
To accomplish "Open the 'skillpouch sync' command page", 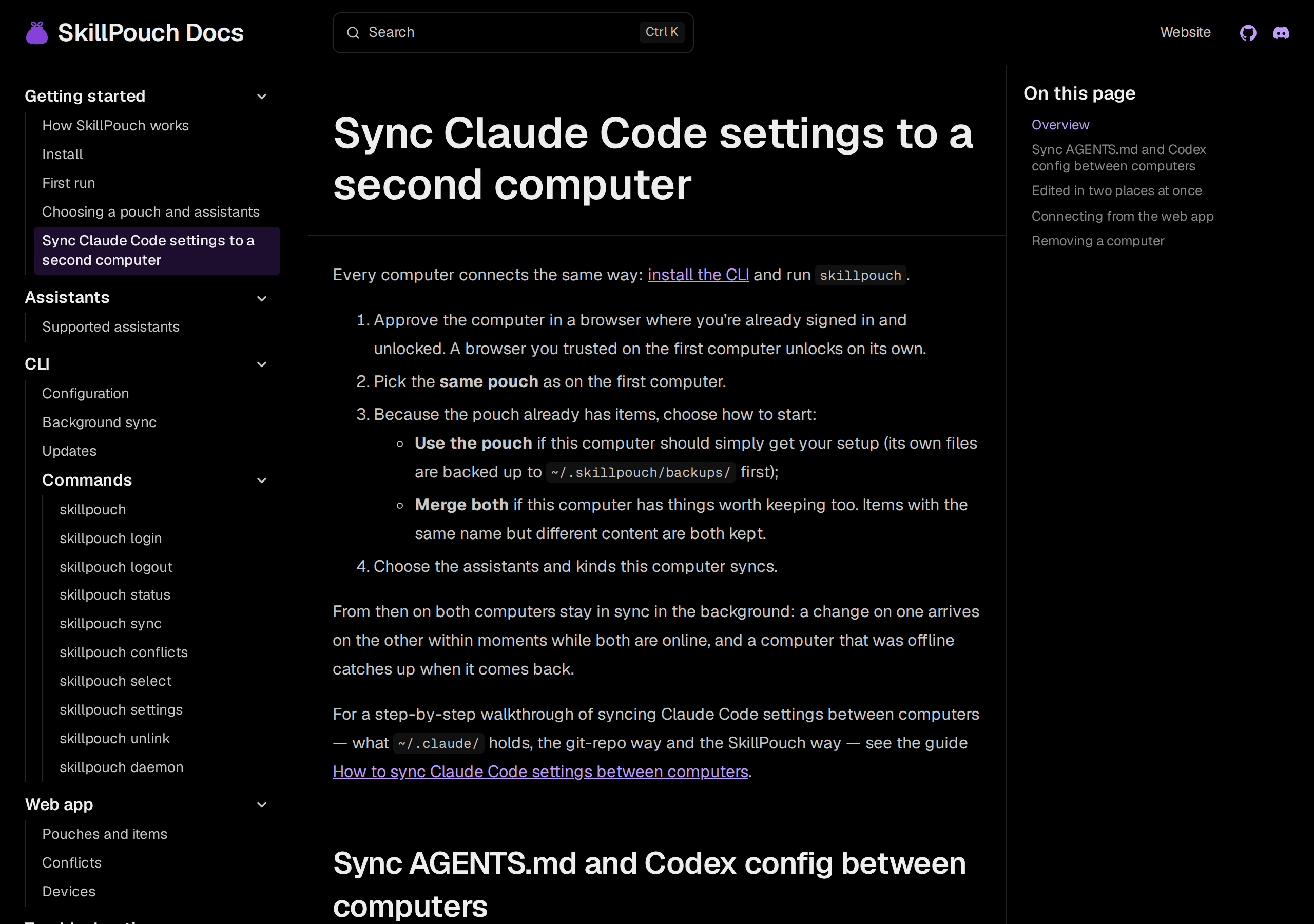I will click(111, 623).
